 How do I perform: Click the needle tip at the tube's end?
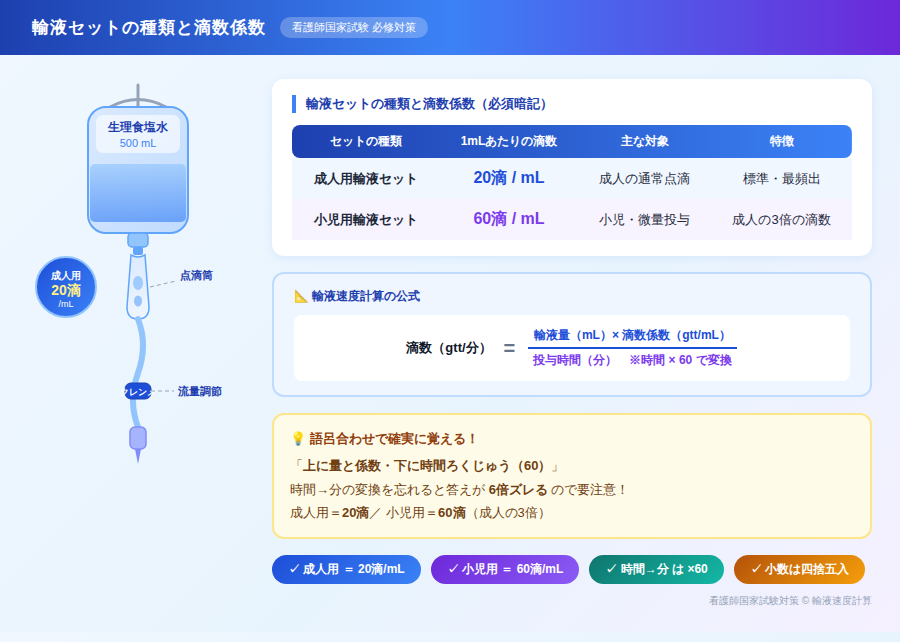pyautogui.click(x=138, y=455)
